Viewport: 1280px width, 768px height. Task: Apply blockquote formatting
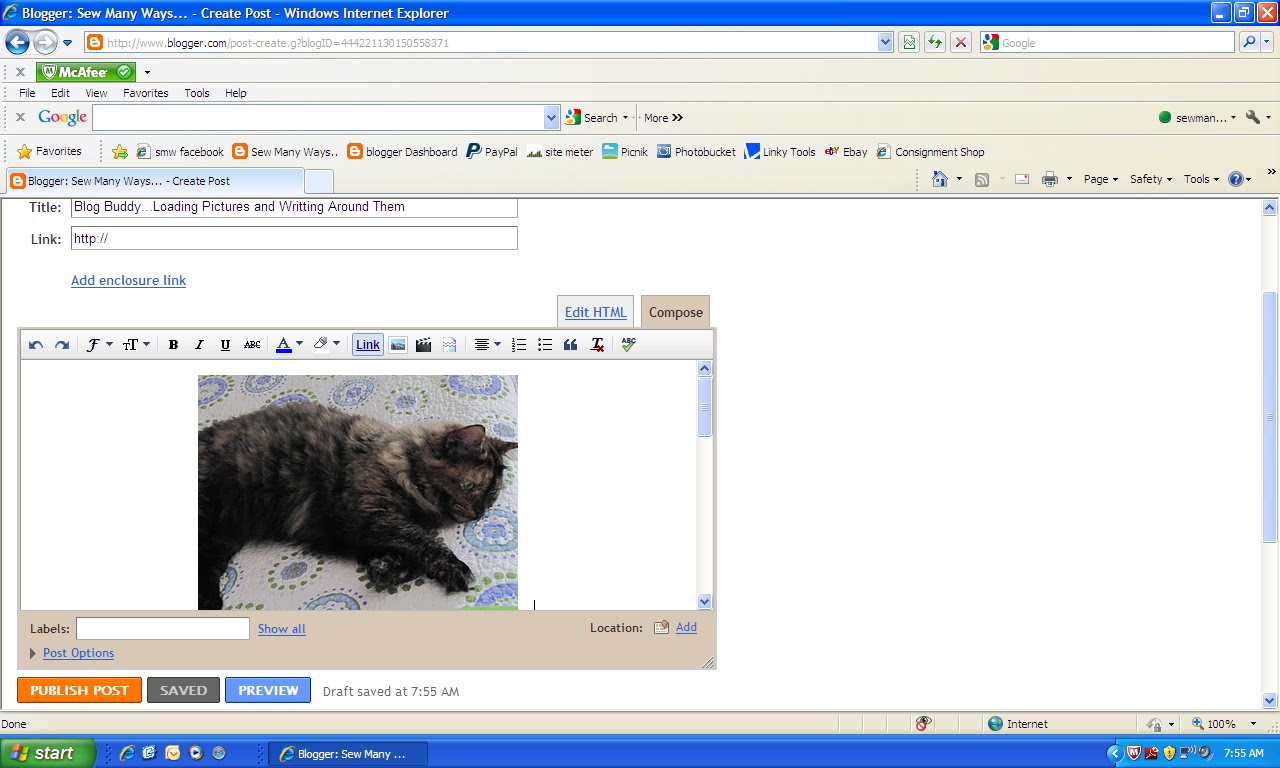pos(571,345)
